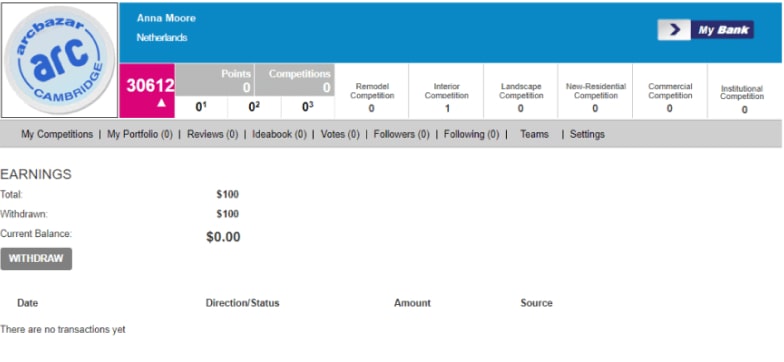Go to Reviews (0)
This screenshot has width=784, height=362.
pos(212,134)
